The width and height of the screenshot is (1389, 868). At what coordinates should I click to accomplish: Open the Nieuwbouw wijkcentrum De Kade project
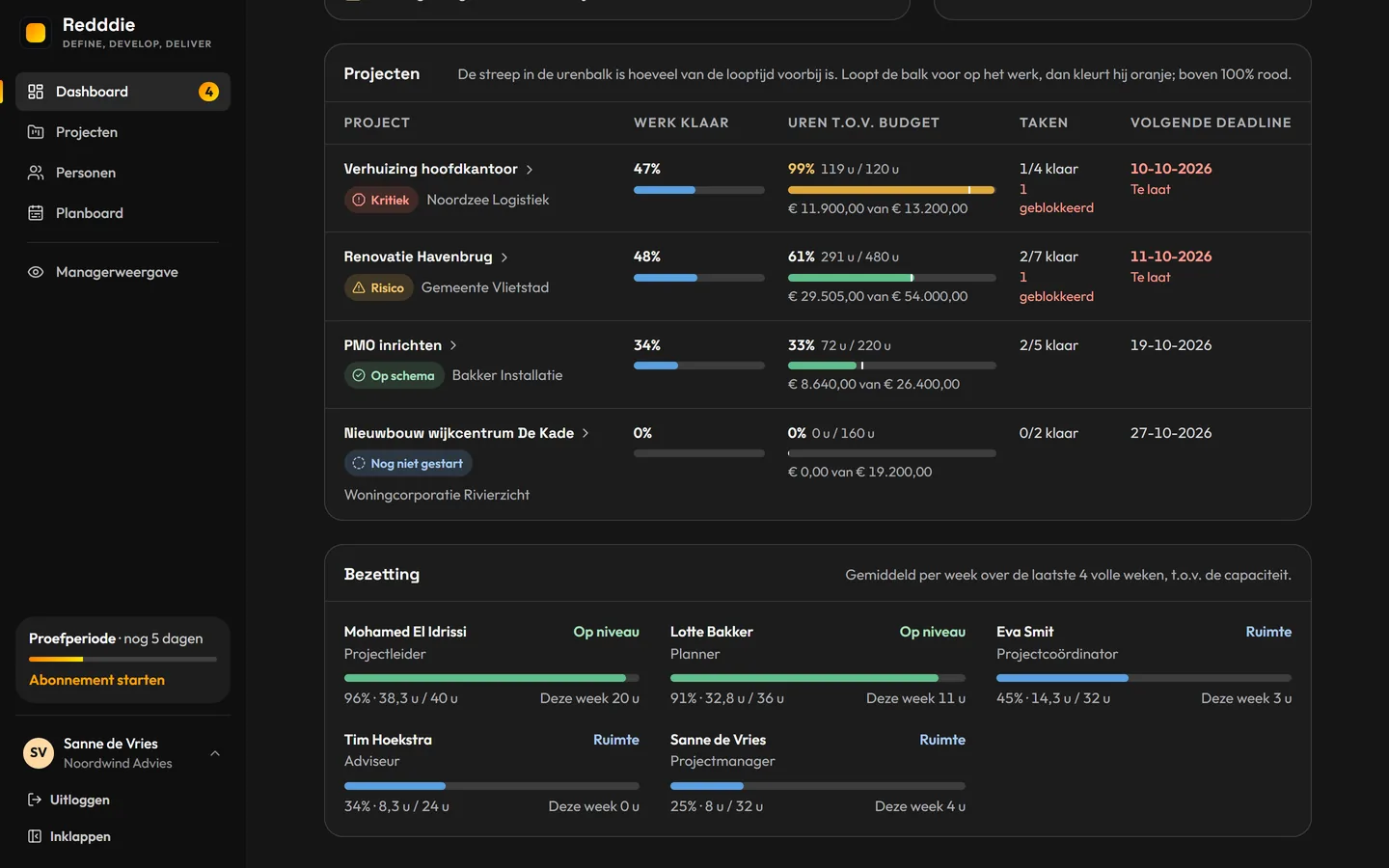tap(459, 433)
